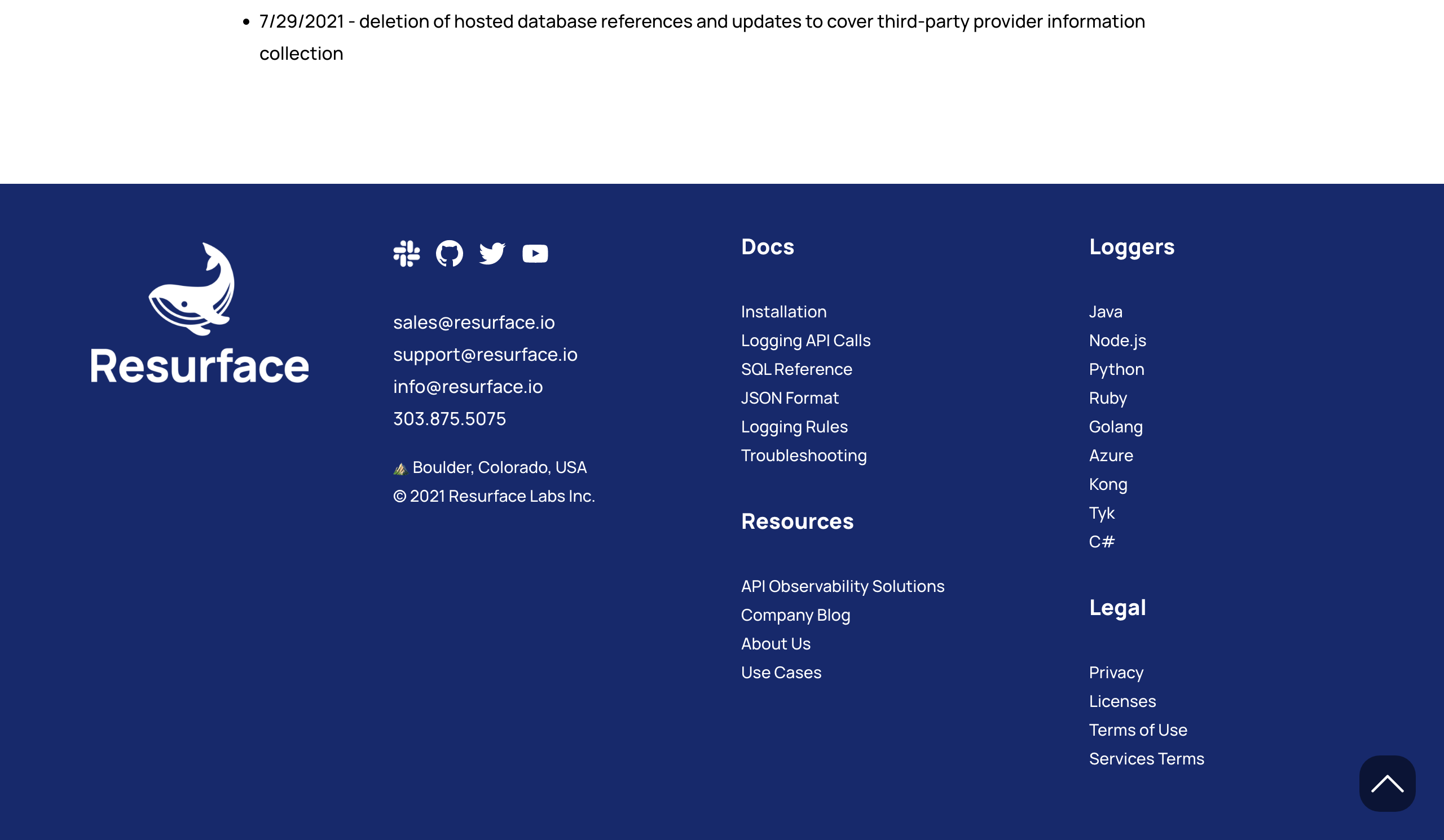Click the Loggers footer heading
The width and height of the screenshot is (1444, 840).
pos(1131,247)
